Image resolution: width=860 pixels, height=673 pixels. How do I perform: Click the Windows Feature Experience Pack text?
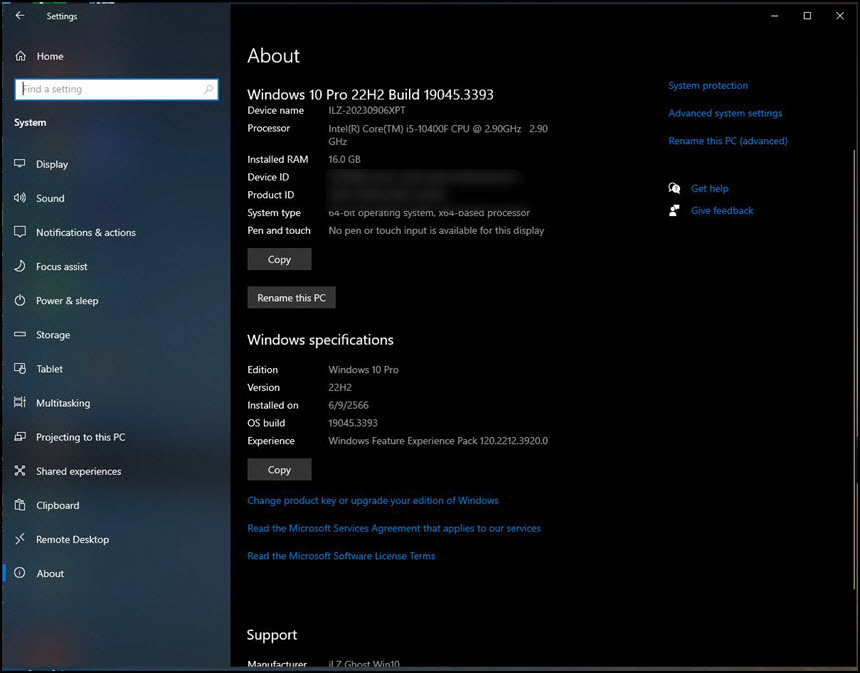pyautogui.click(x=438, y=440)
